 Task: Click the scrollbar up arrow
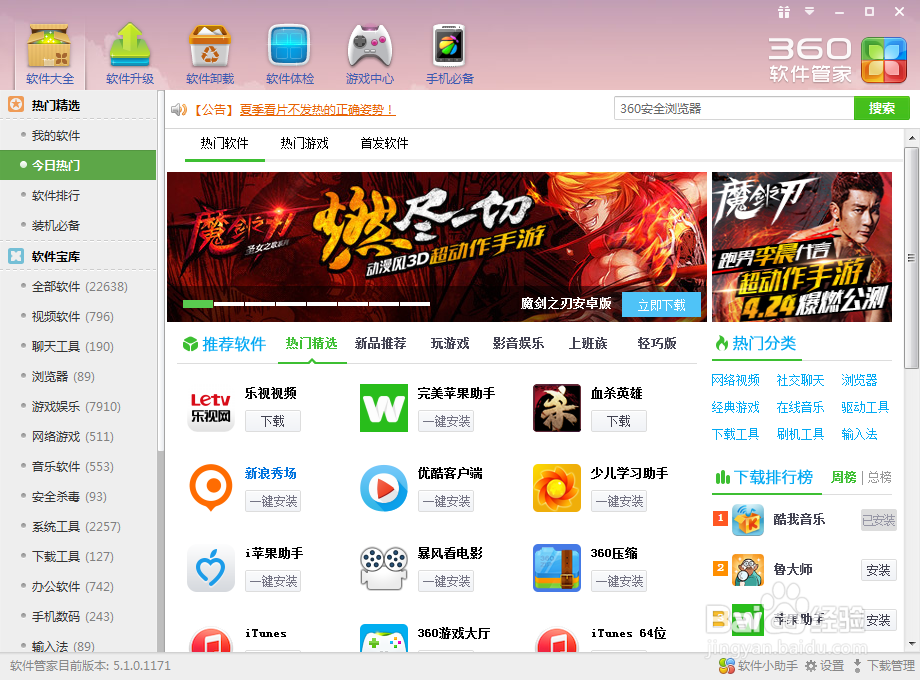pyautogui.click(x=911, y=138)
